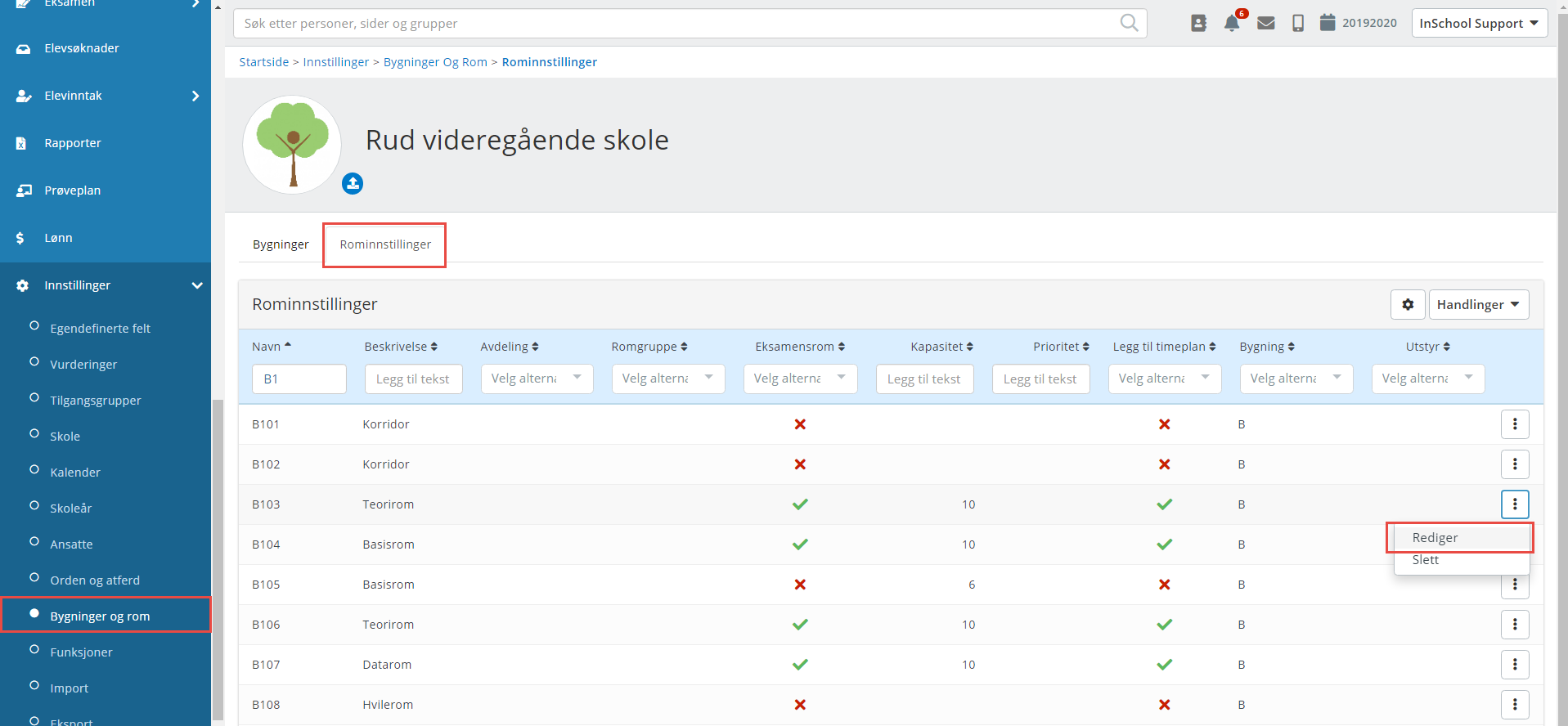
Task: Collapse the Innstillinger sidebar section
Action: pyautogui.click(x=196, y=285)
